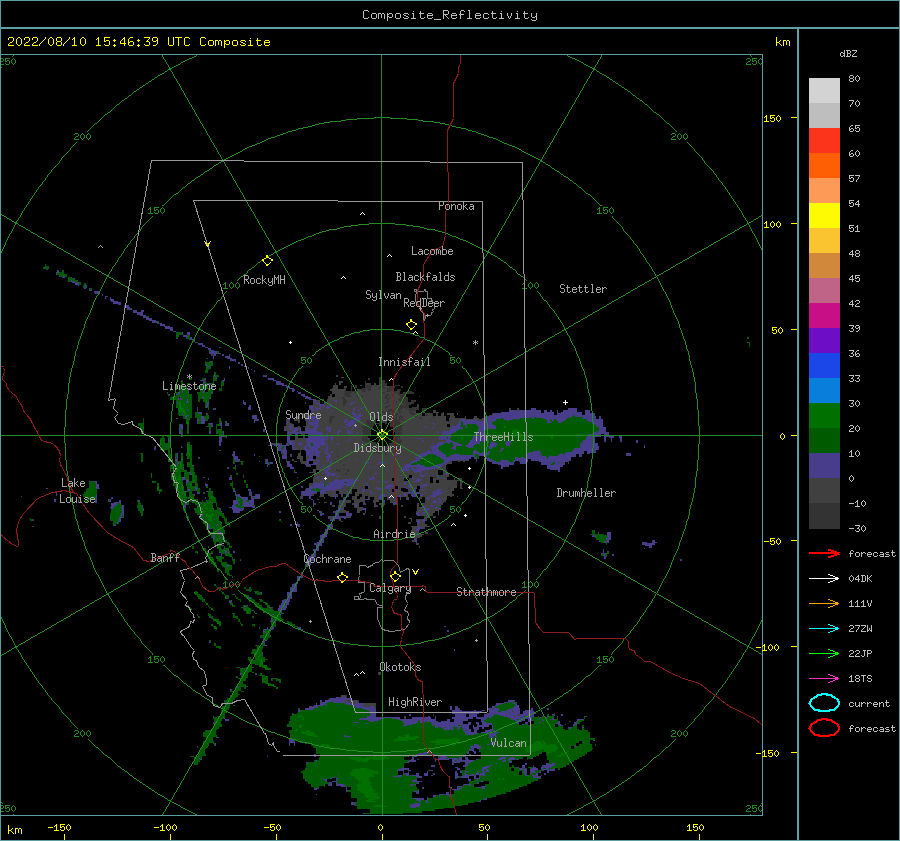Click the Airdrie city label
The width and height of the screenshot is (900, 841).
pyautogui.click(x=394, y=534)
